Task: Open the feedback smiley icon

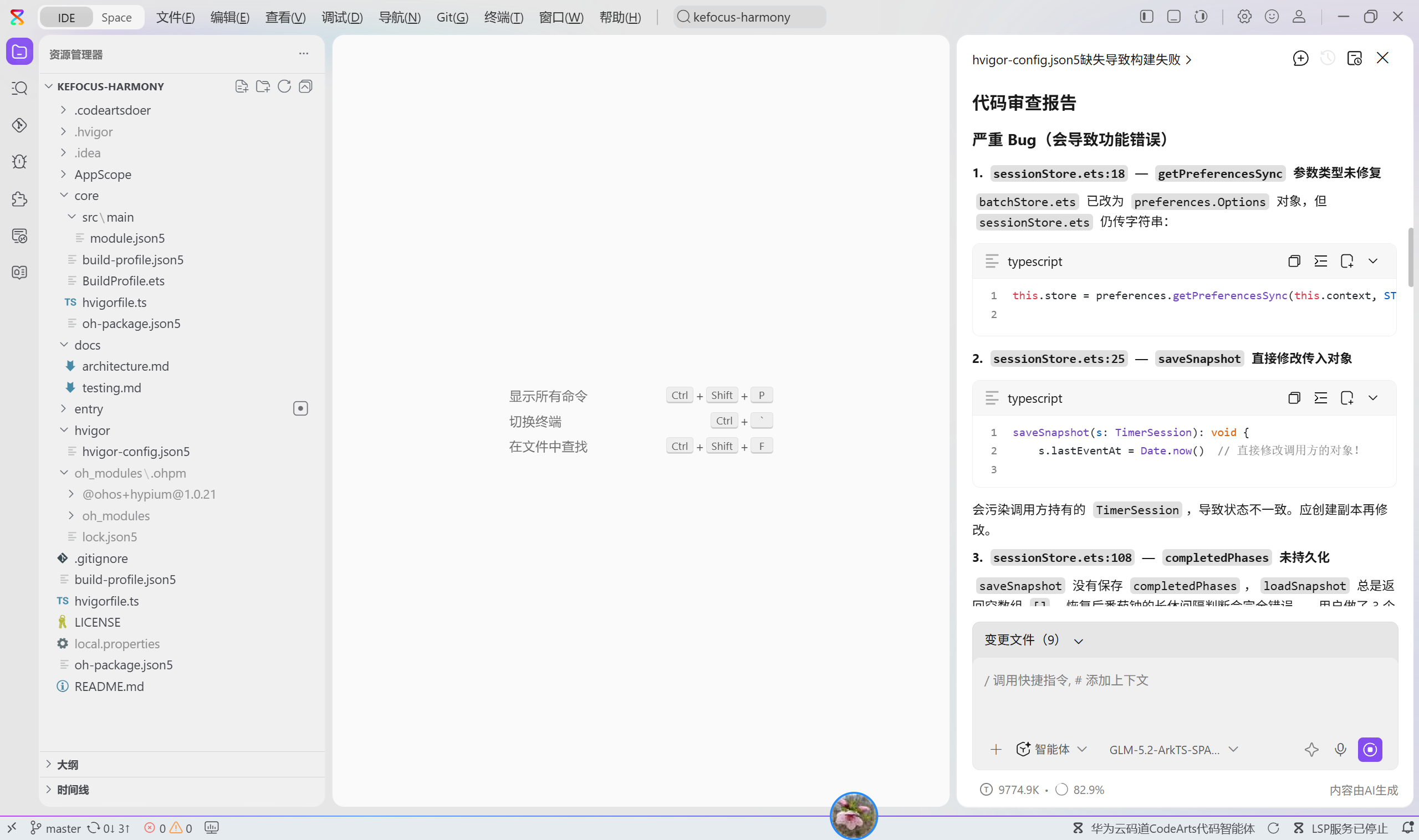Action: pyautogui.click(x=1272, y=17)
